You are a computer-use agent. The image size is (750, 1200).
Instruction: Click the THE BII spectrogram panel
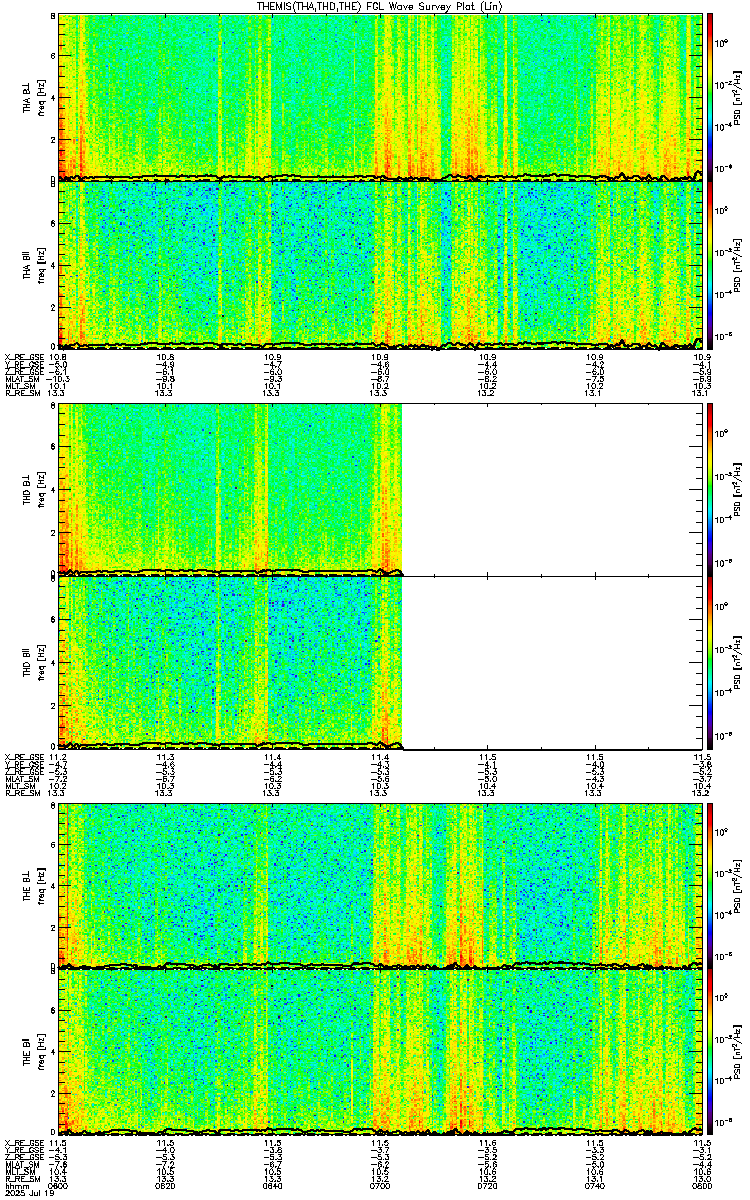pos(380,1051)
